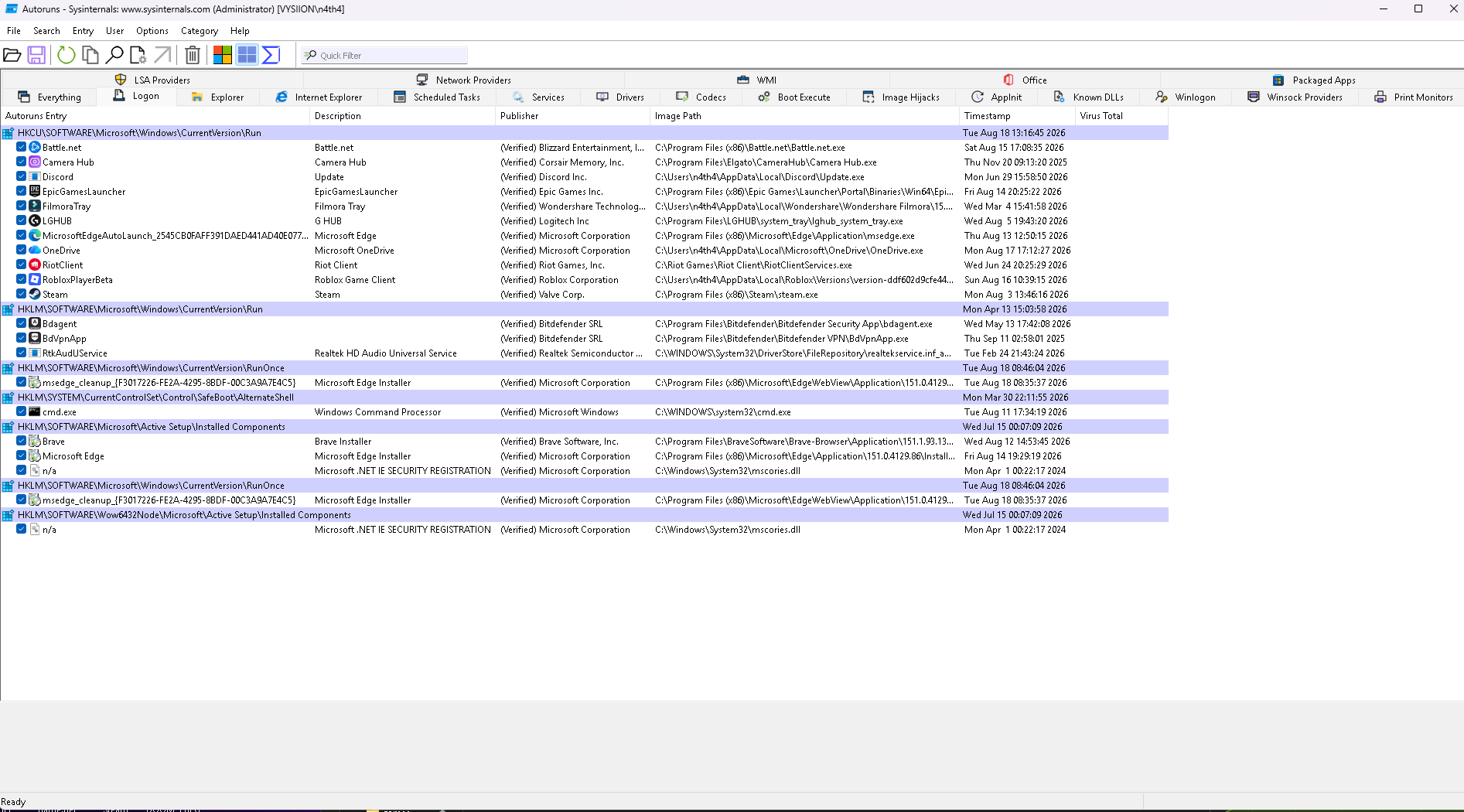Click the Delete trash can toolbar icon

(x=193, y=55)
